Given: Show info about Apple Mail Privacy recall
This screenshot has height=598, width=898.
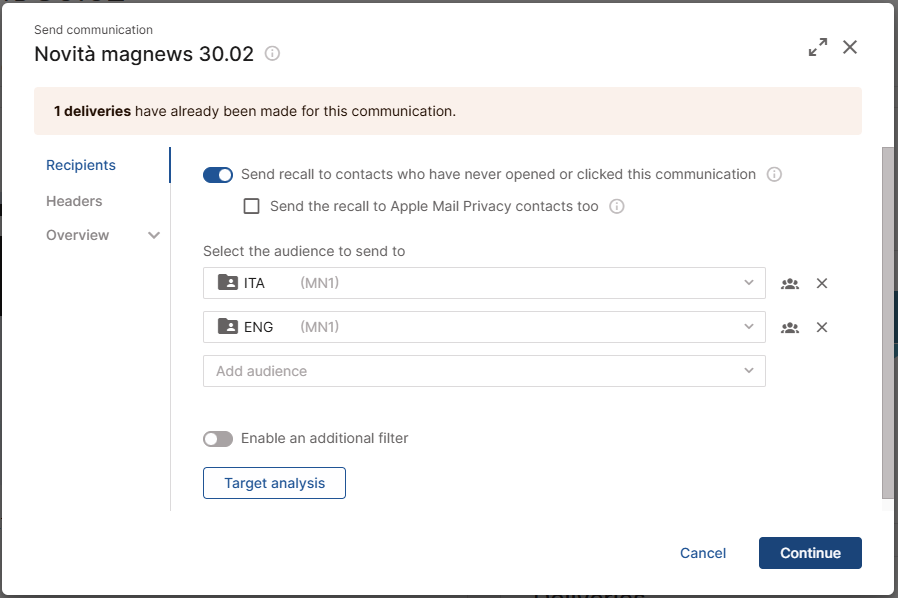Looking at the screenshot, I should coord(616,206).
